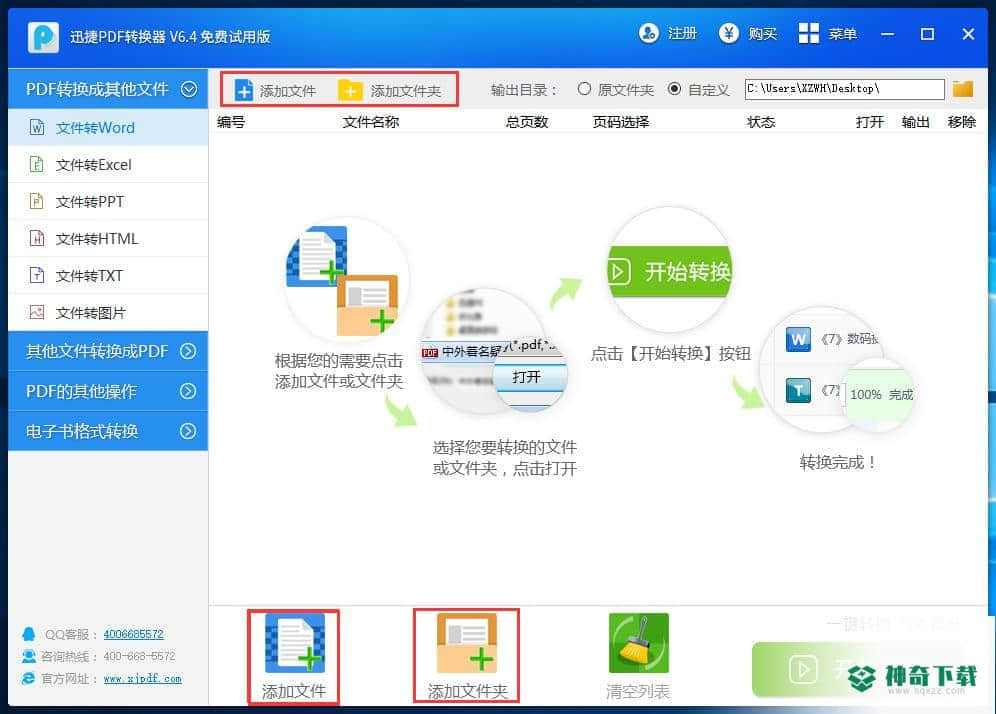Click the picture icon beside 文件转图片
996x714 pixels.
(37, 312)
